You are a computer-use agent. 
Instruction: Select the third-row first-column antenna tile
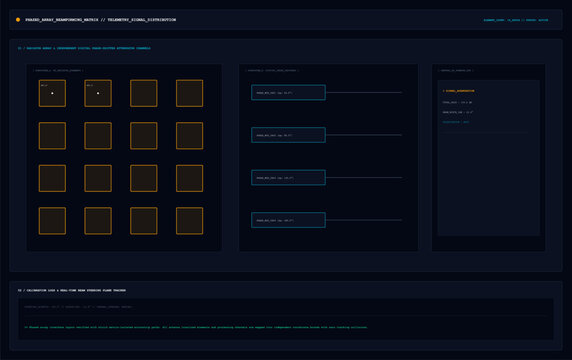click(x=52, y=178)
